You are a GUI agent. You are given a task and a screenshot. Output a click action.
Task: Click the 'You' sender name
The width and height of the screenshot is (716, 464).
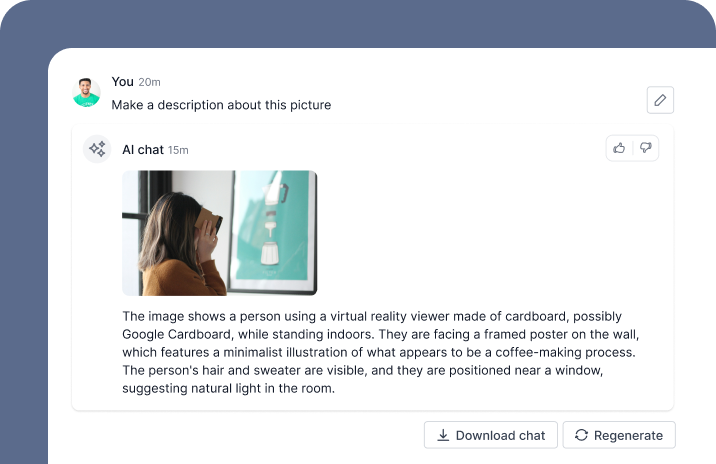pyautogui.click(x=122, y=82)
